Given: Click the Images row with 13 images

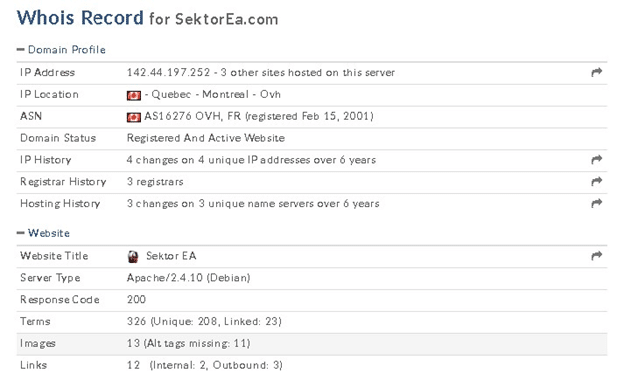Looking at the screenshot, I should pyautogui.click(x=312, y=344).
